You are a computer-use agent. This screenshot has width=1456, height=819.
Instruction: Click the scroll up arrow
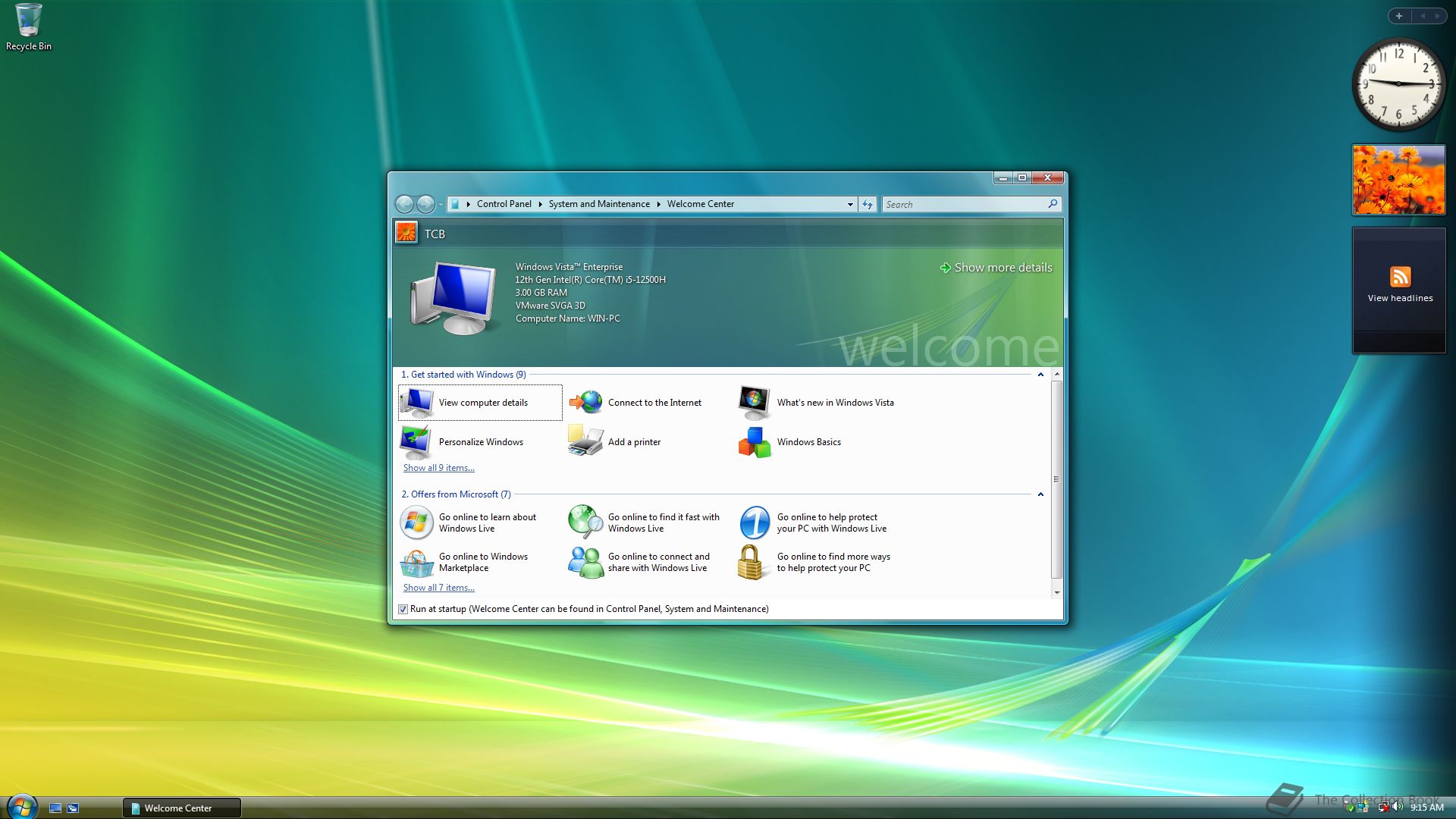[1056, 375]
